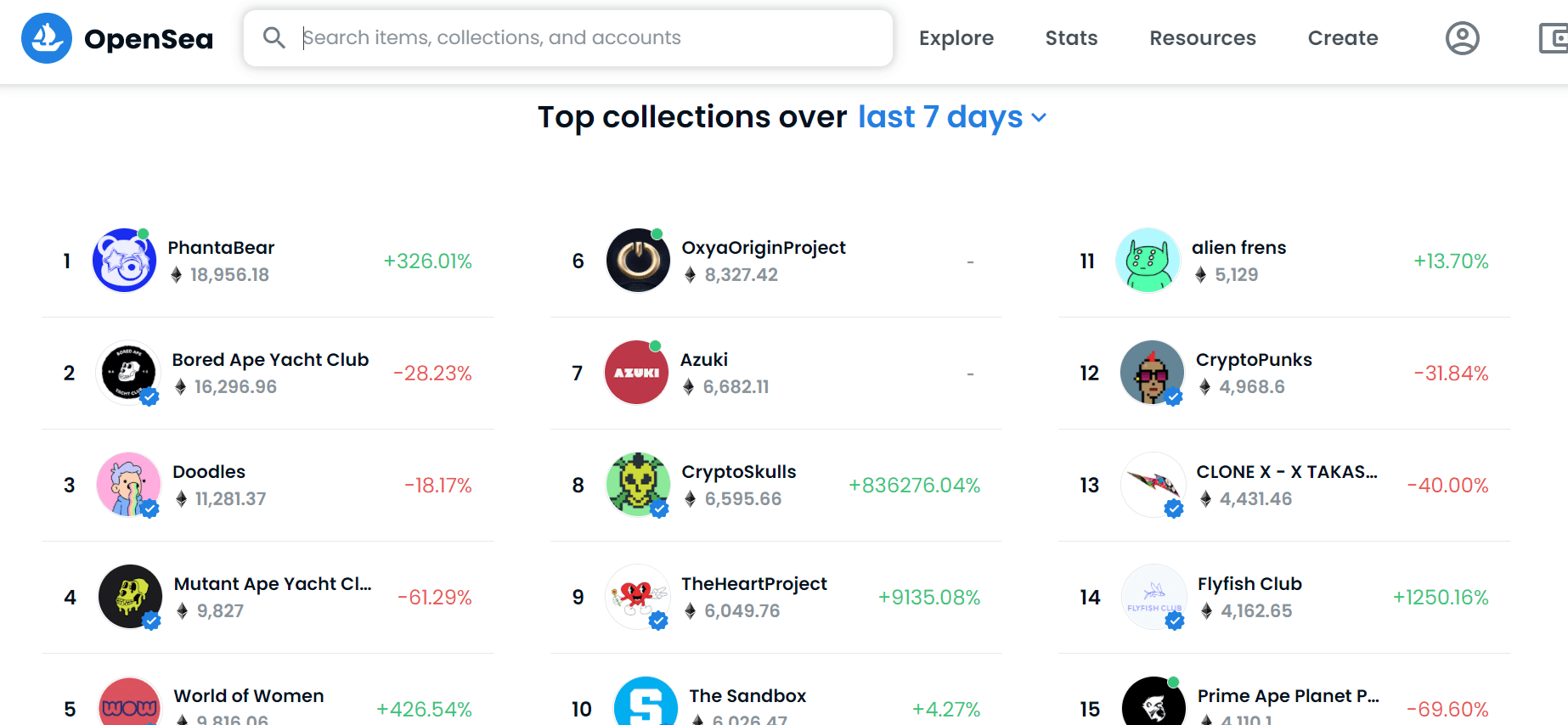
Task: Click the +326.01% change value
Action: coord(428,261)
